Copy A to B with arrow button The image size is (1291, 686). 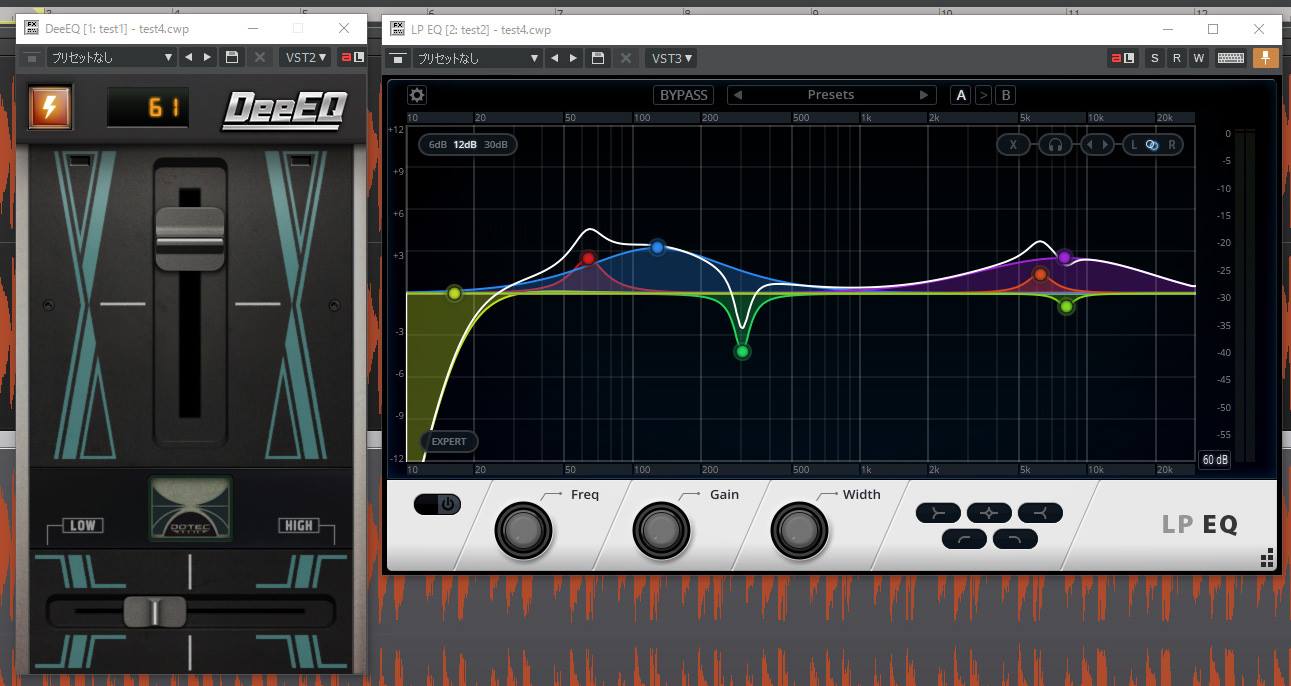pos(984,95)
